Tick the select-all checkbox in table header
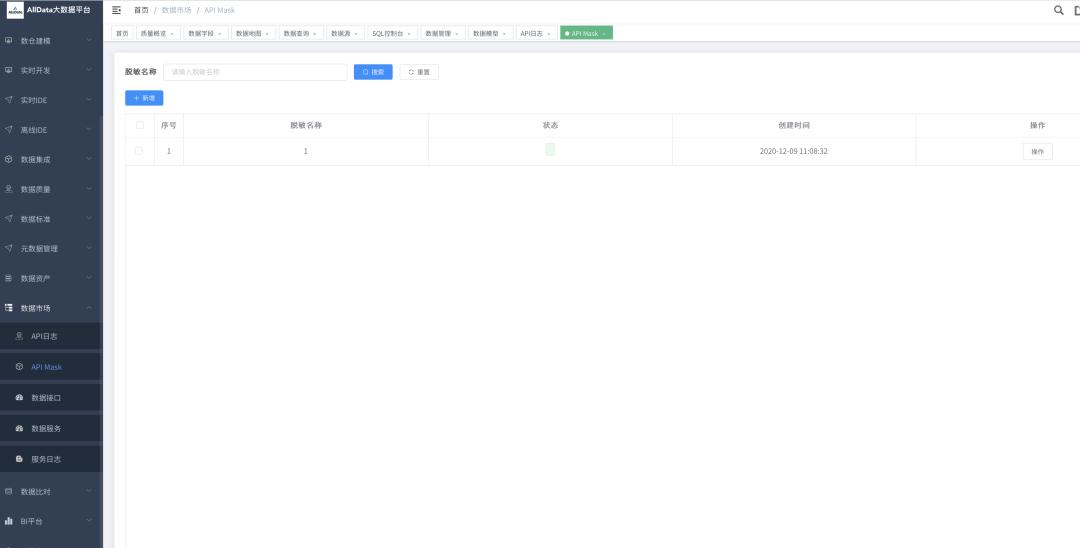 tap(140, 125)
